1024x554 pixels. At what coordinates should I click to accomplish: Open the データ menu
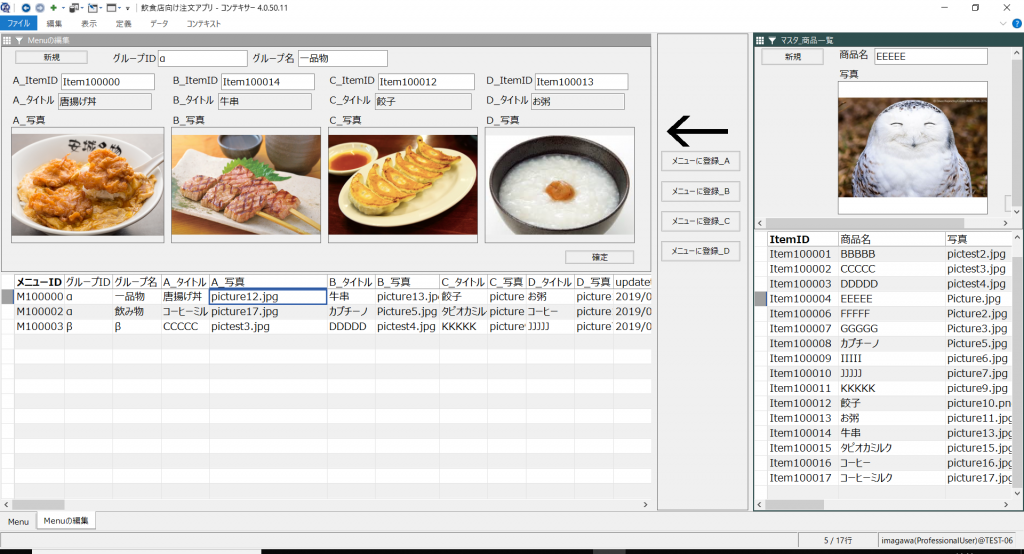[159, 23]
